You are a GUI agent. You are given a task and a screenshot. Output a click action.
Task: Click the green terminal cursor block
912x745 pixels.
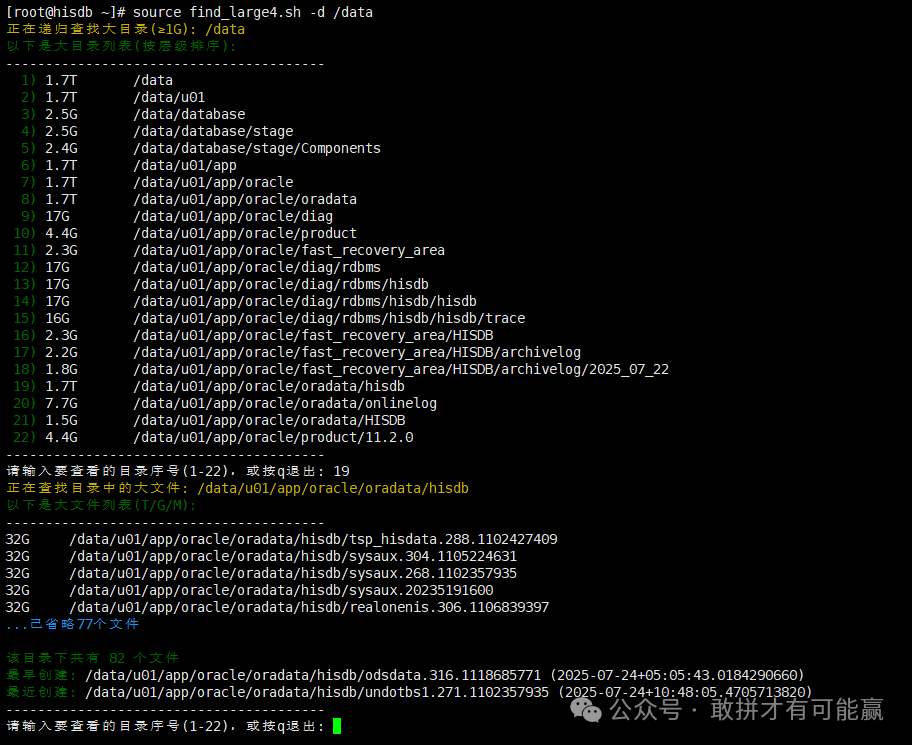337,725
